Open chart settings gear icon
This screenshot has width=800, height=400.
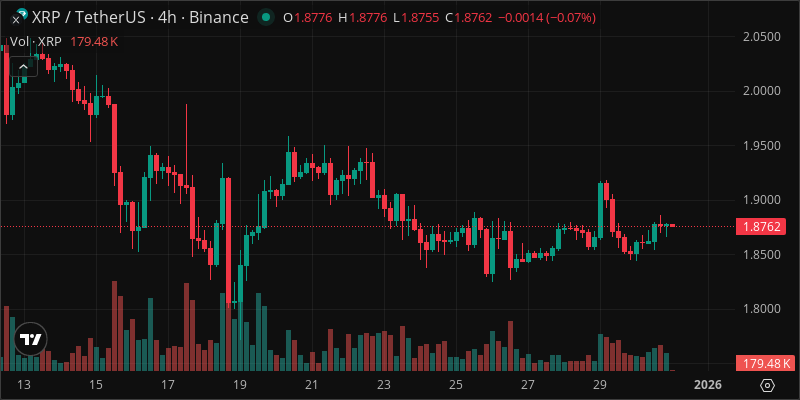click(768, 385)
